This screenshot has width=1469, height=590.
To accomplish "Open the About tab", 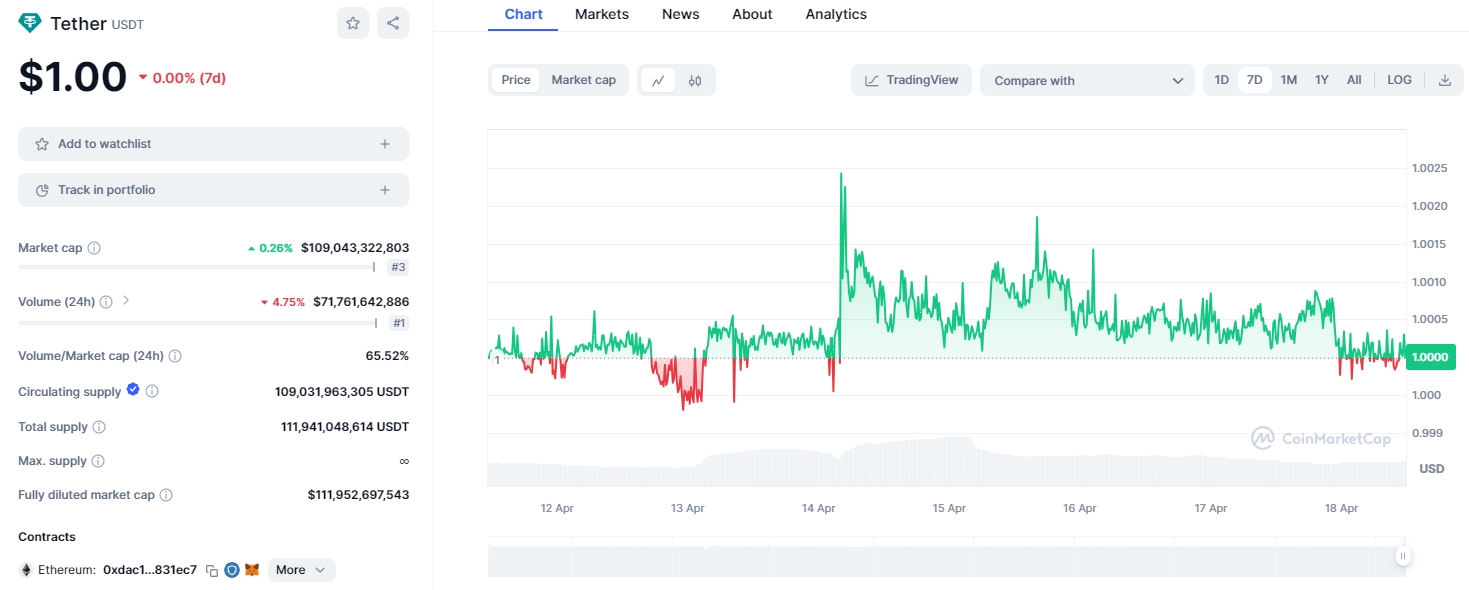I will pos(752,14).
